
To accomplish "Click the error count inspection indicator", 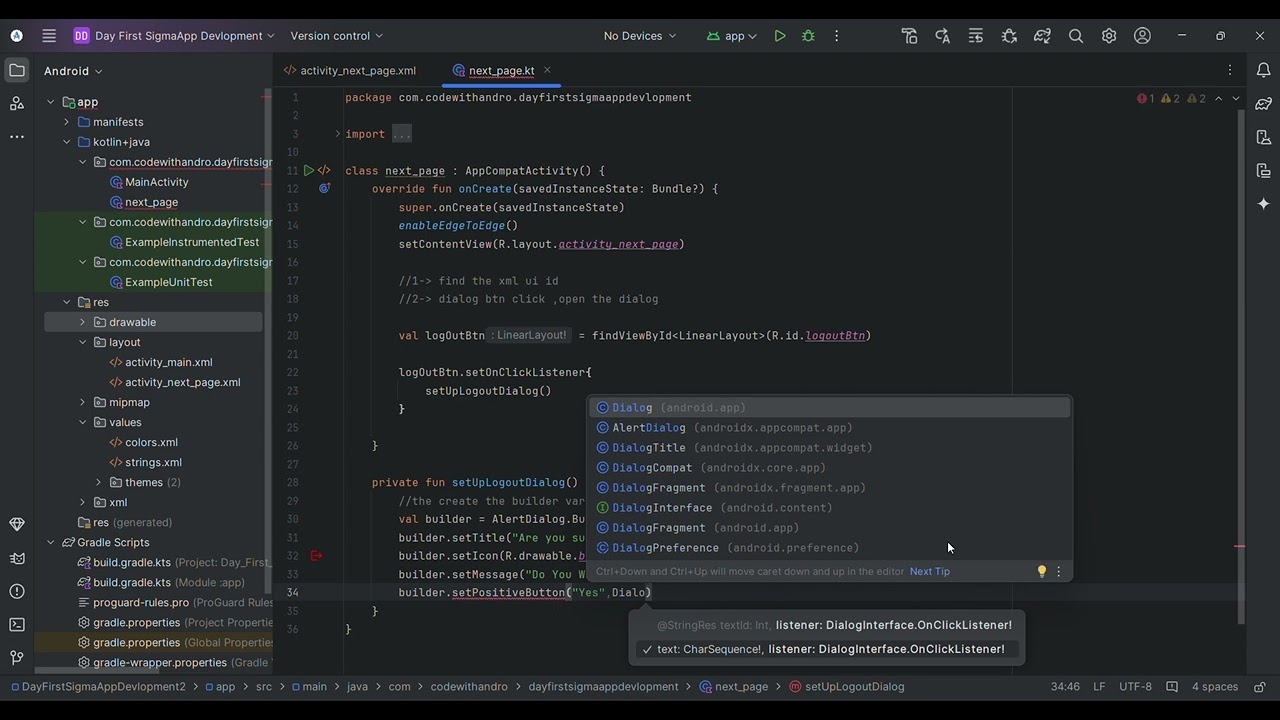I will 1146,99.
